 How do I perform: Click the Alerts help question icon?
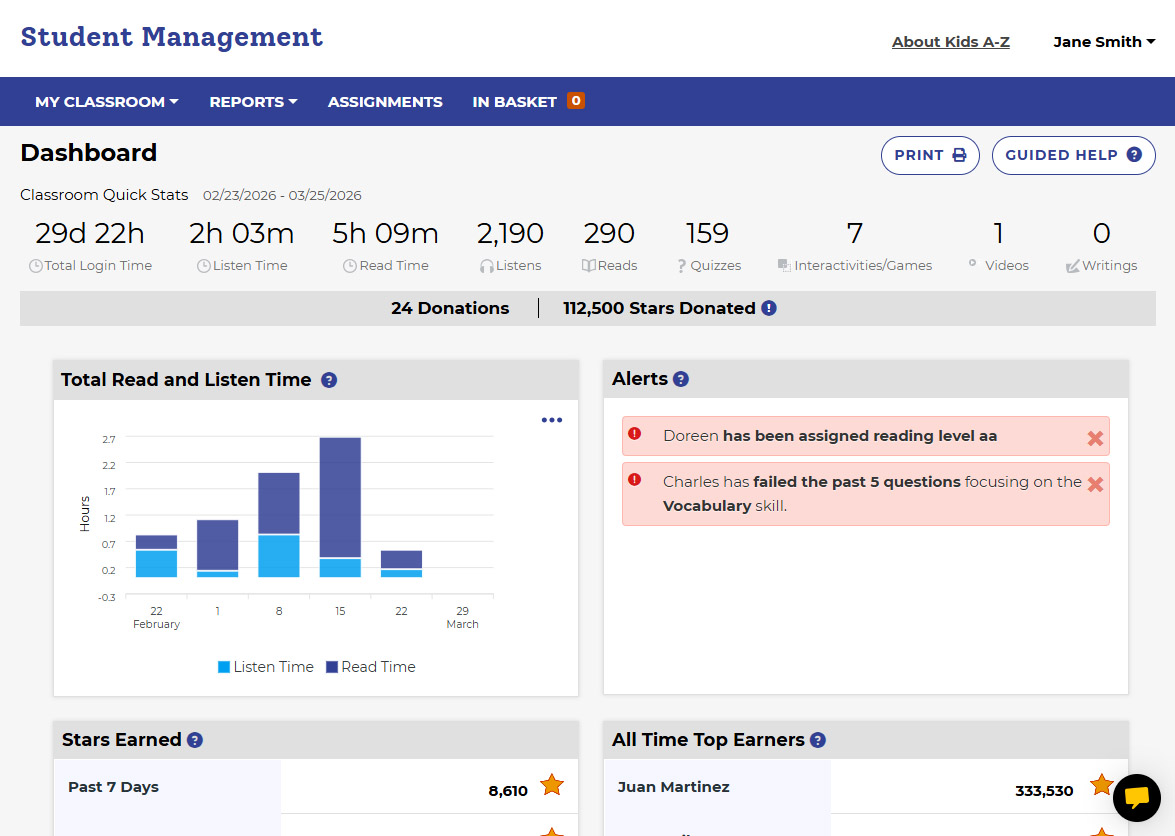pyautogui.click(x=681, y=379)
